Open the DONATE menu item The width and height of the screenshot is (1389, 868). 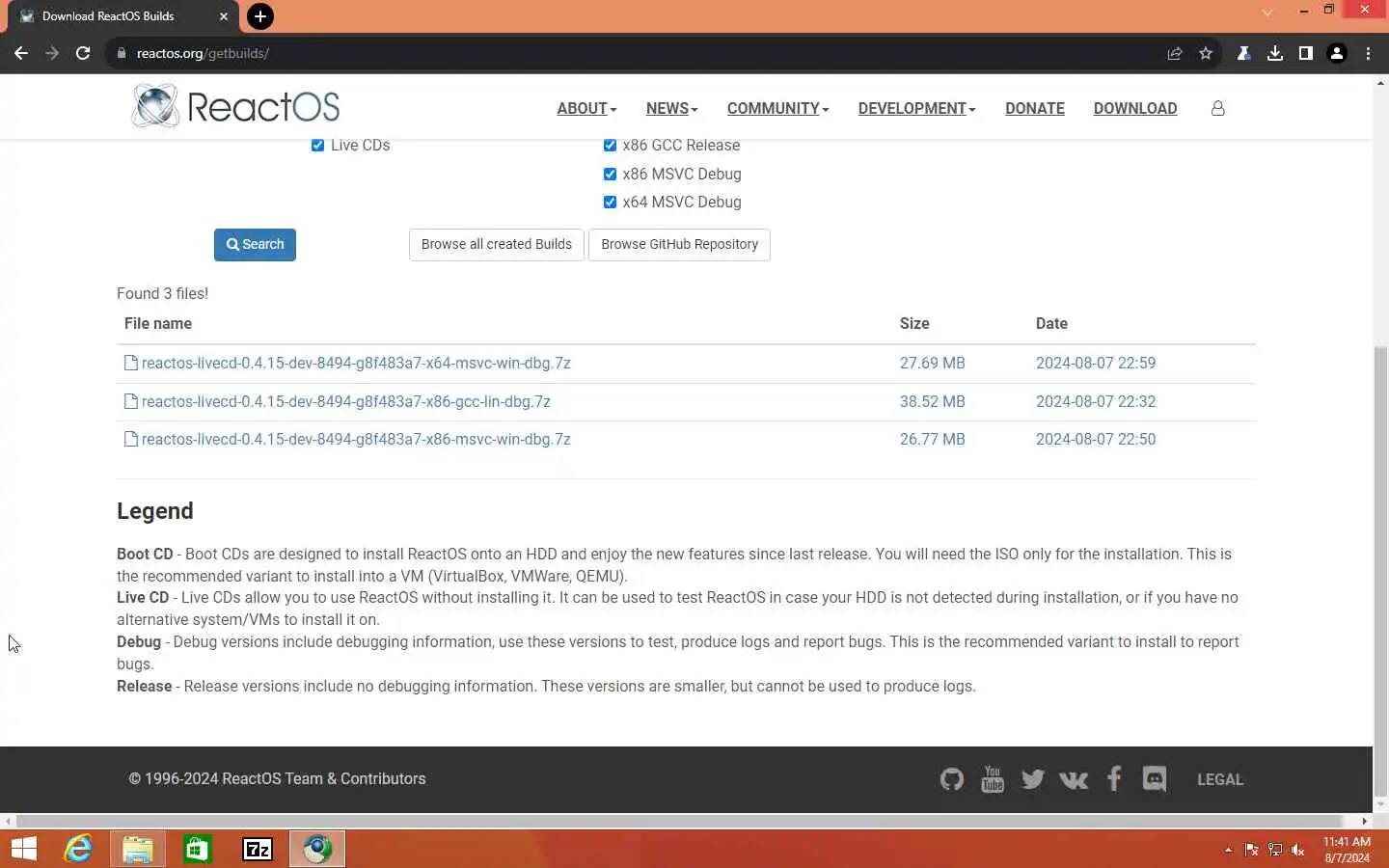pyautogui.click(x=1035, y=108)
